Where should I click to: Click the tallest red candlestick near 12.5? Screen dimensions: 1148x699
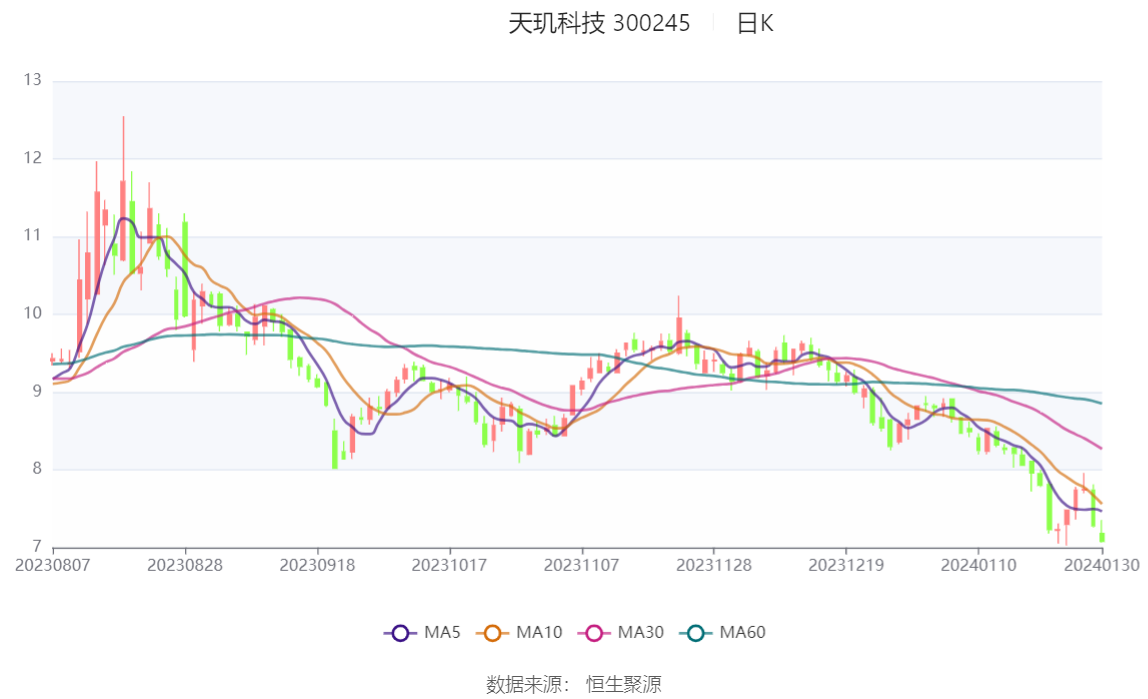(x=123, y=188)
